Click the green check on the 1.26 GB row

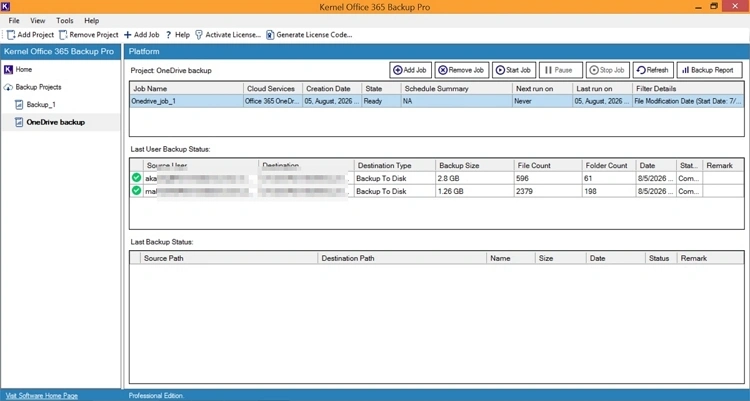(x=136, y=190)
